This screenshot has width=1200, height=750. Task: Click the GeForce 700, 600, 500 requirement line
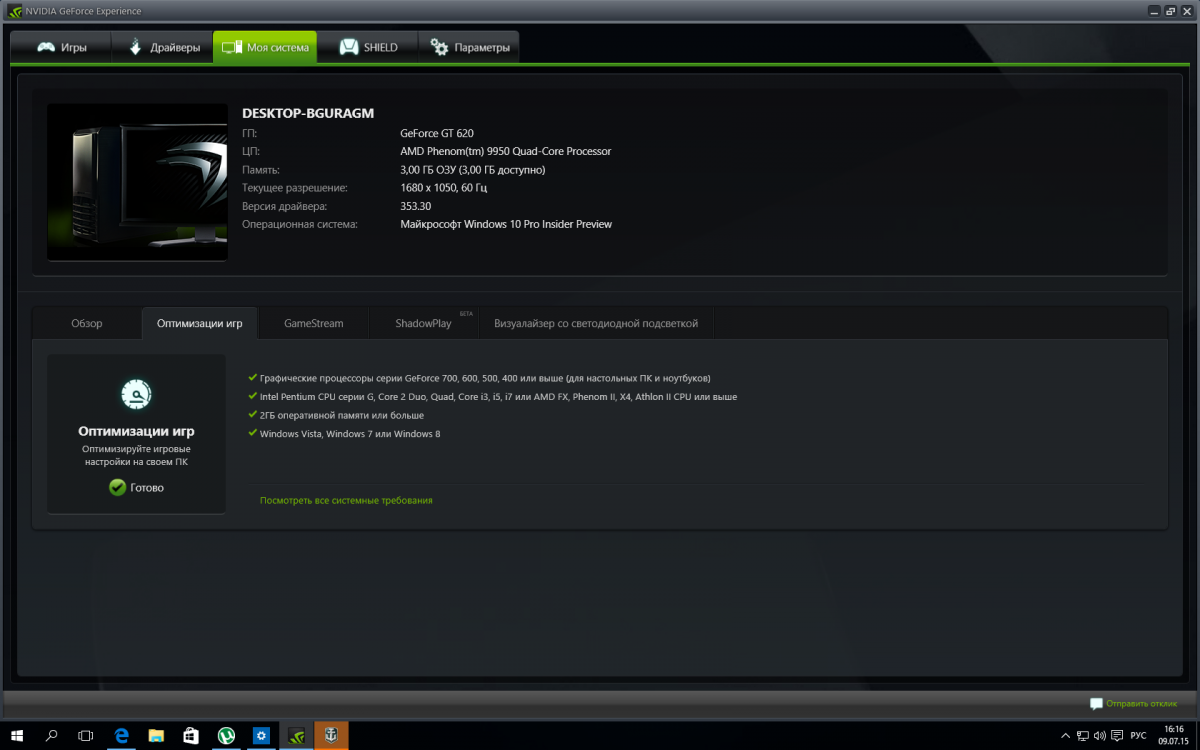pos(485,378)
